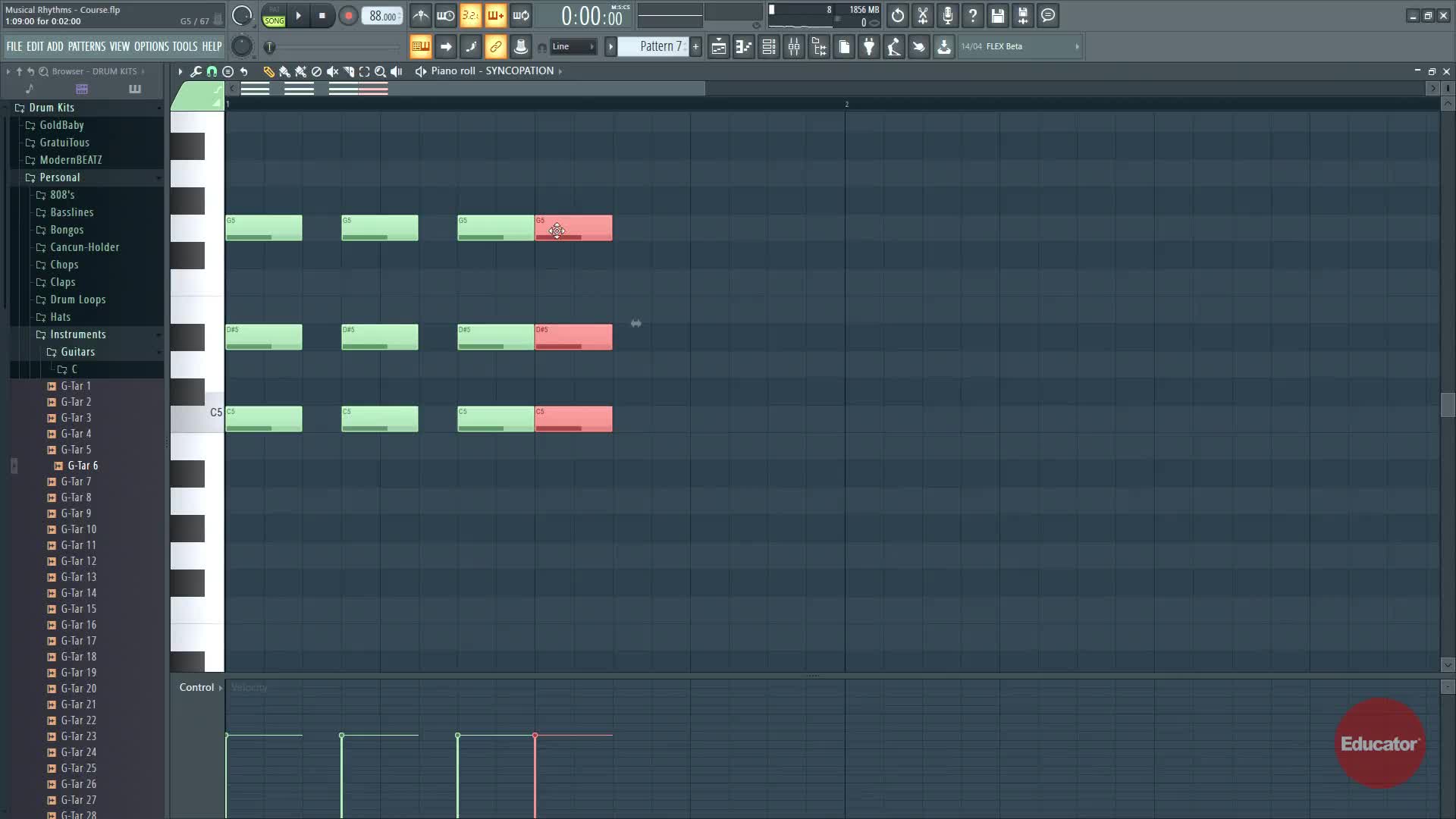
Task: Open the OPTIONS menu
Action: [x=151, y=47]
